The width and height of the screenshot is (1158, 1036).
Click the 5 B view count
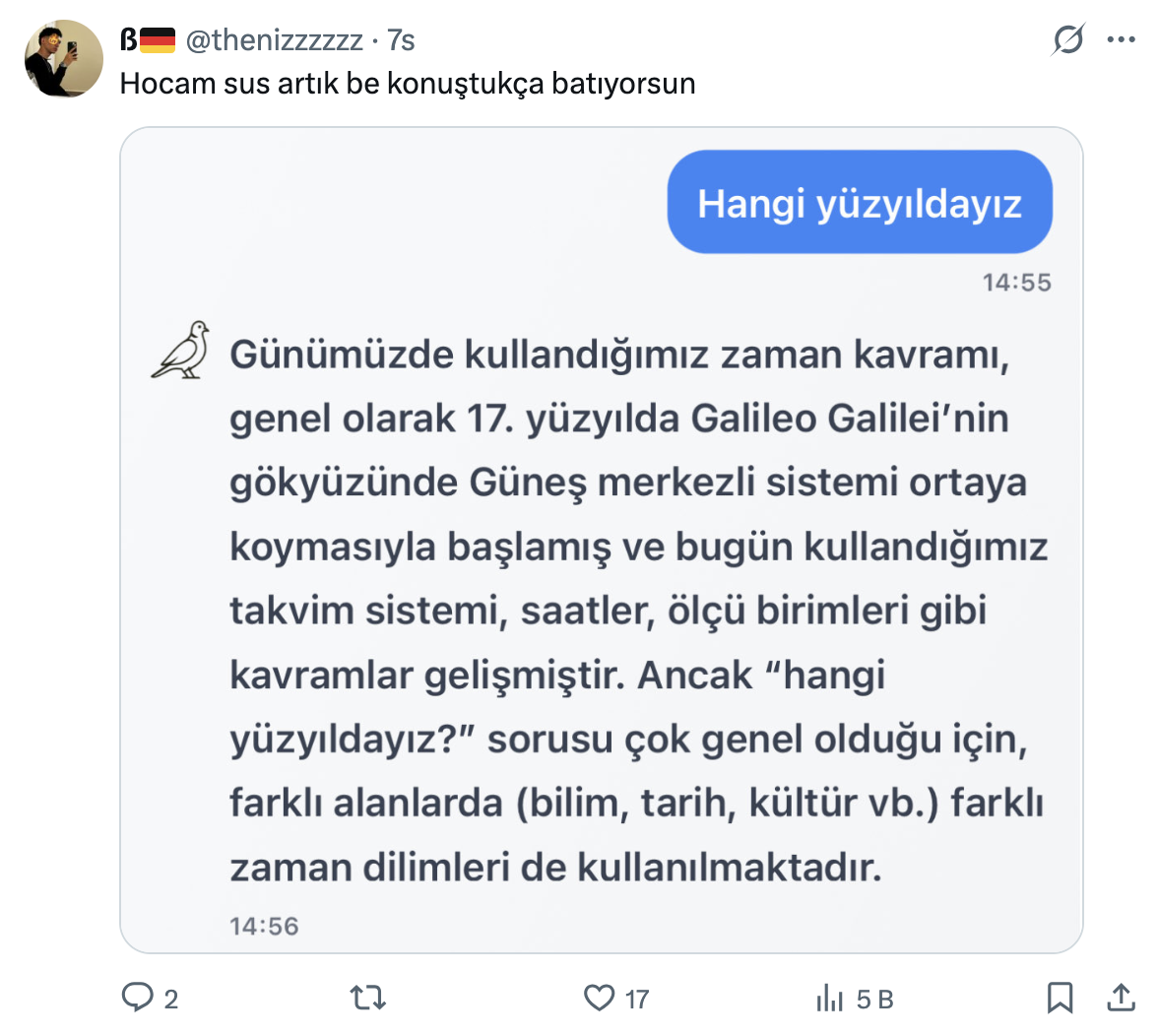(874, 1000)
